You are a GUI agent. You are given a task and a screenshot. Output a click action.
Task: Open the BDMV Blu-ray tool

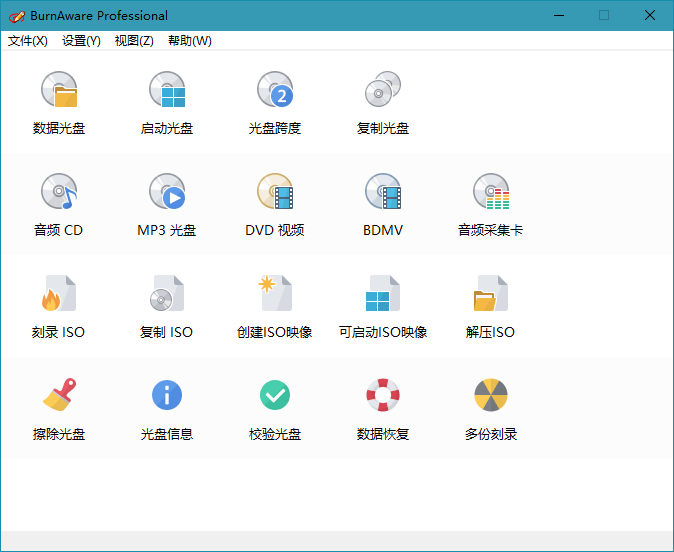[x=383, y=192]
